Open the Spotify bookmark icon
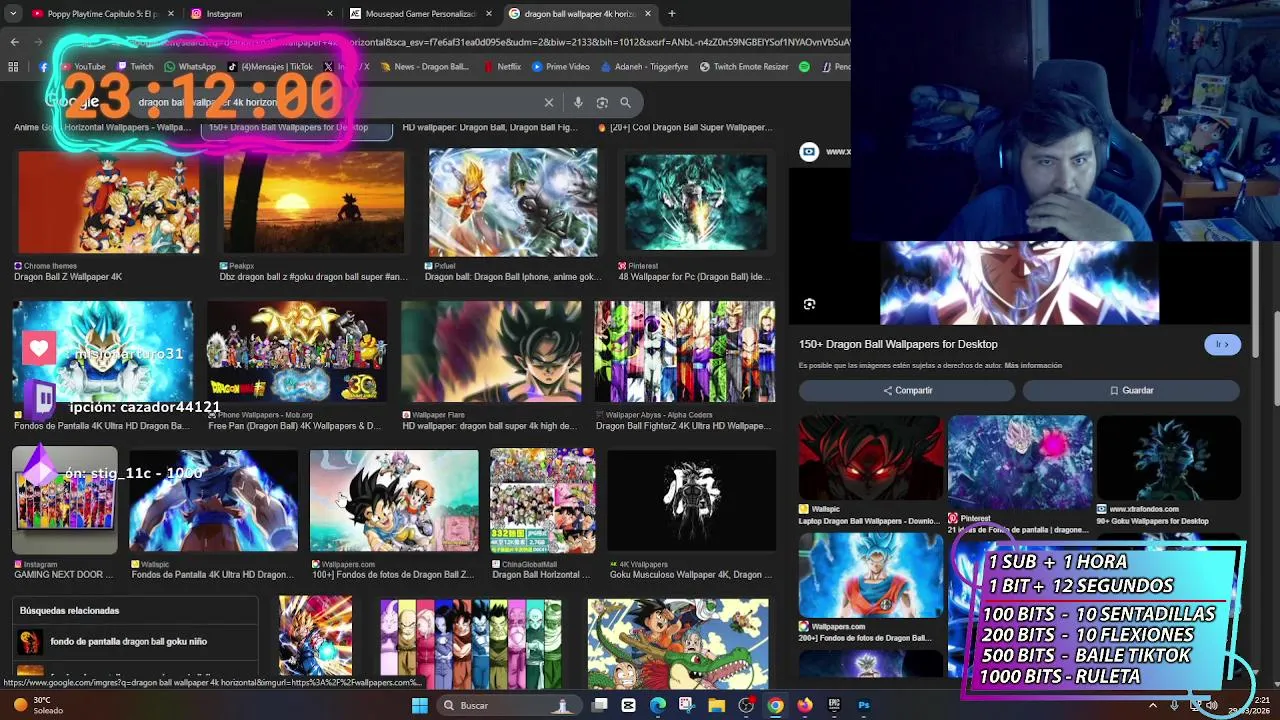Screen dimensions: 1280x720 804,67
